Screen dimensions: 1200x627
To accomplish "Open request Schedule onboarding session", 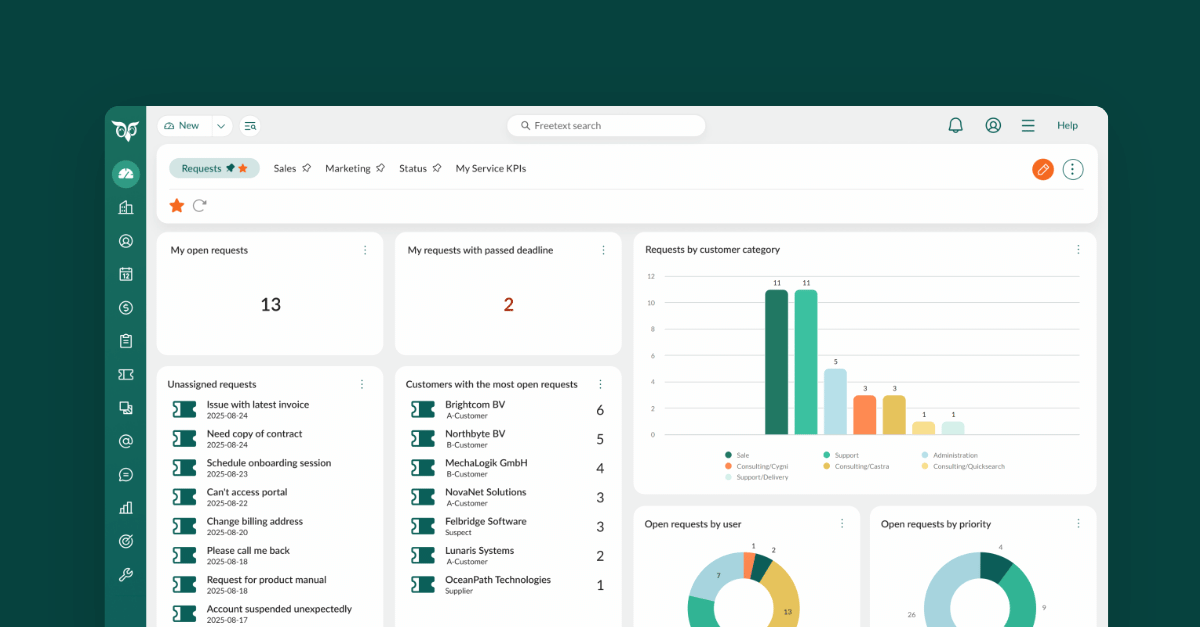I will 269,463.
